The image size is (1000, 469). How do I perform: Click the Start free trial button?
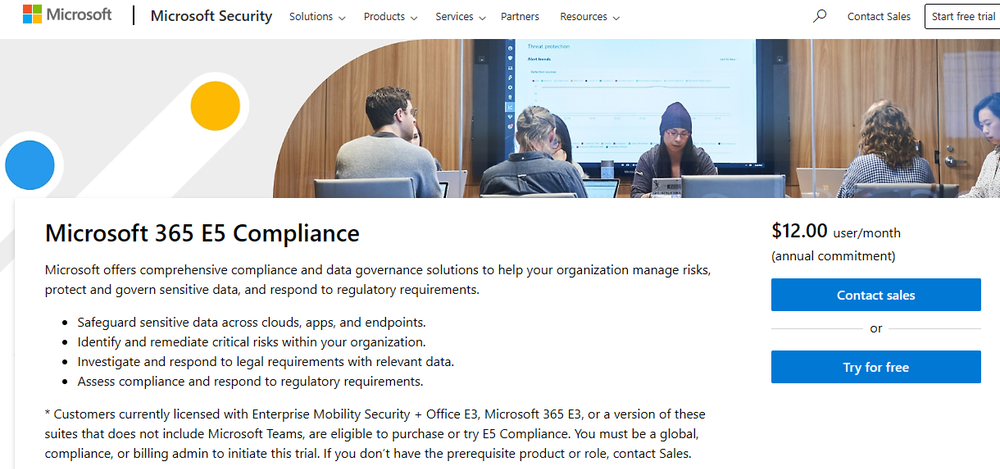pyautogui.click(x=962, y=17)
